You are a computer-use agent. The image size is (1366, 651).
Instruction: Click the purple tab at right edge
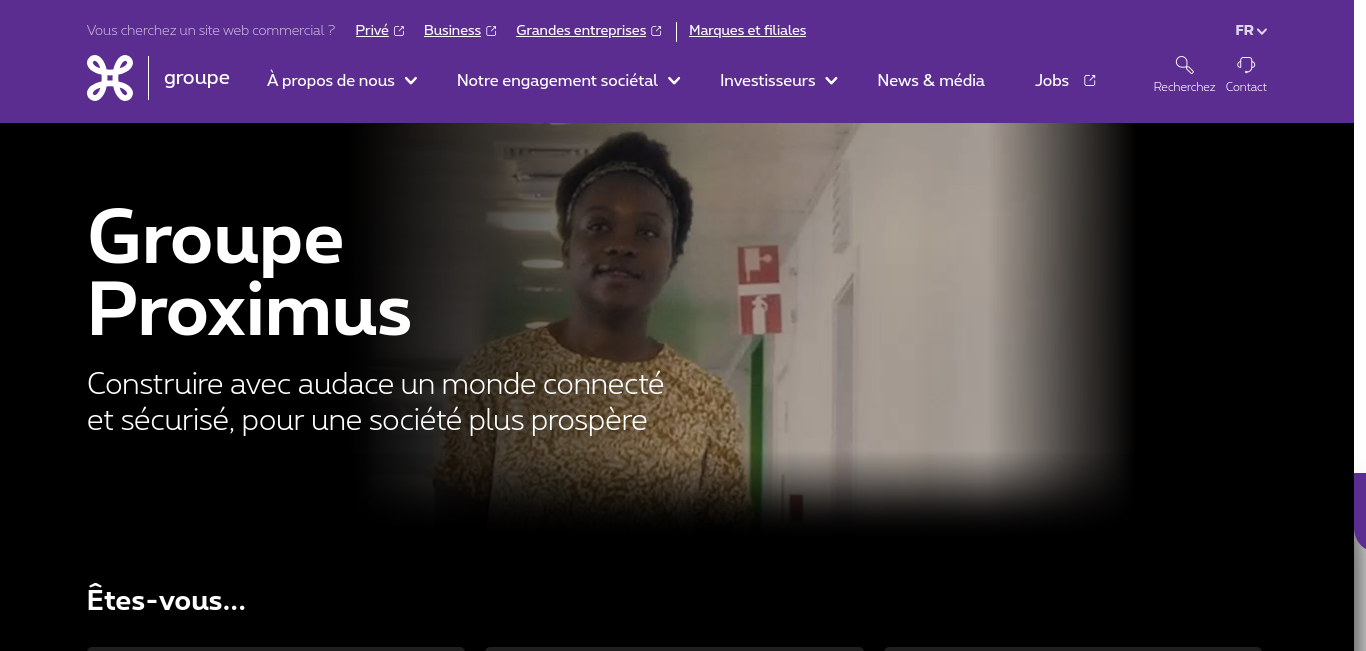click(1360, 512)
